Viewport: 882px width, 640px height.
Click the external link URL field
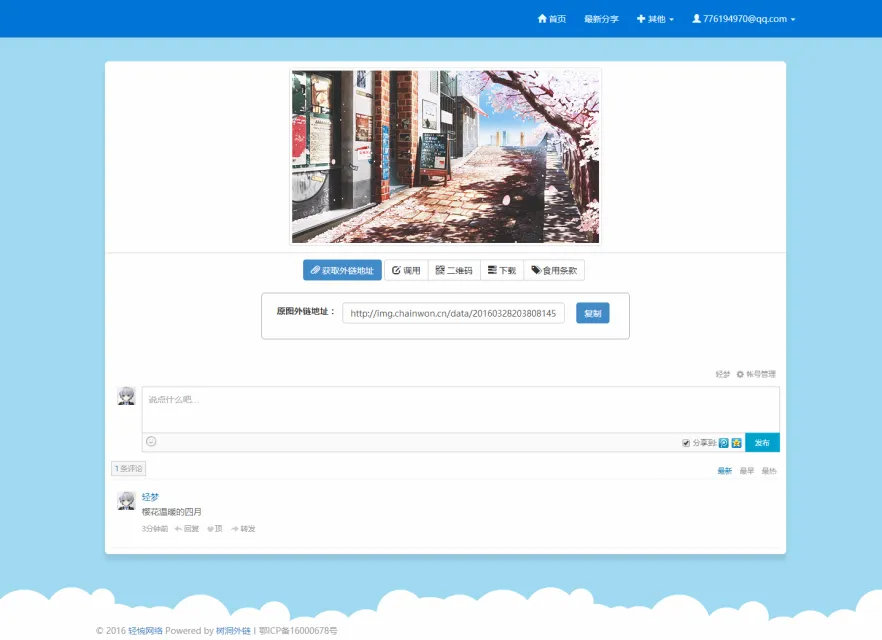click(453, 314)
